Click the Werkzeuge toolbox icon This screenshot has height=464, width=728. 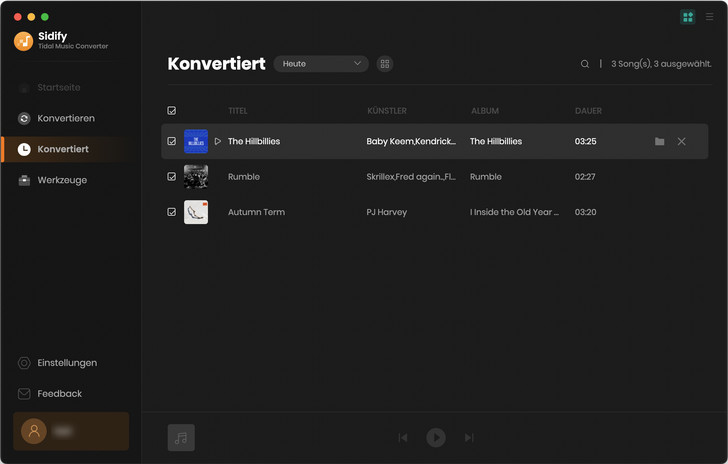pyautogui.click(x=24, y=180)
